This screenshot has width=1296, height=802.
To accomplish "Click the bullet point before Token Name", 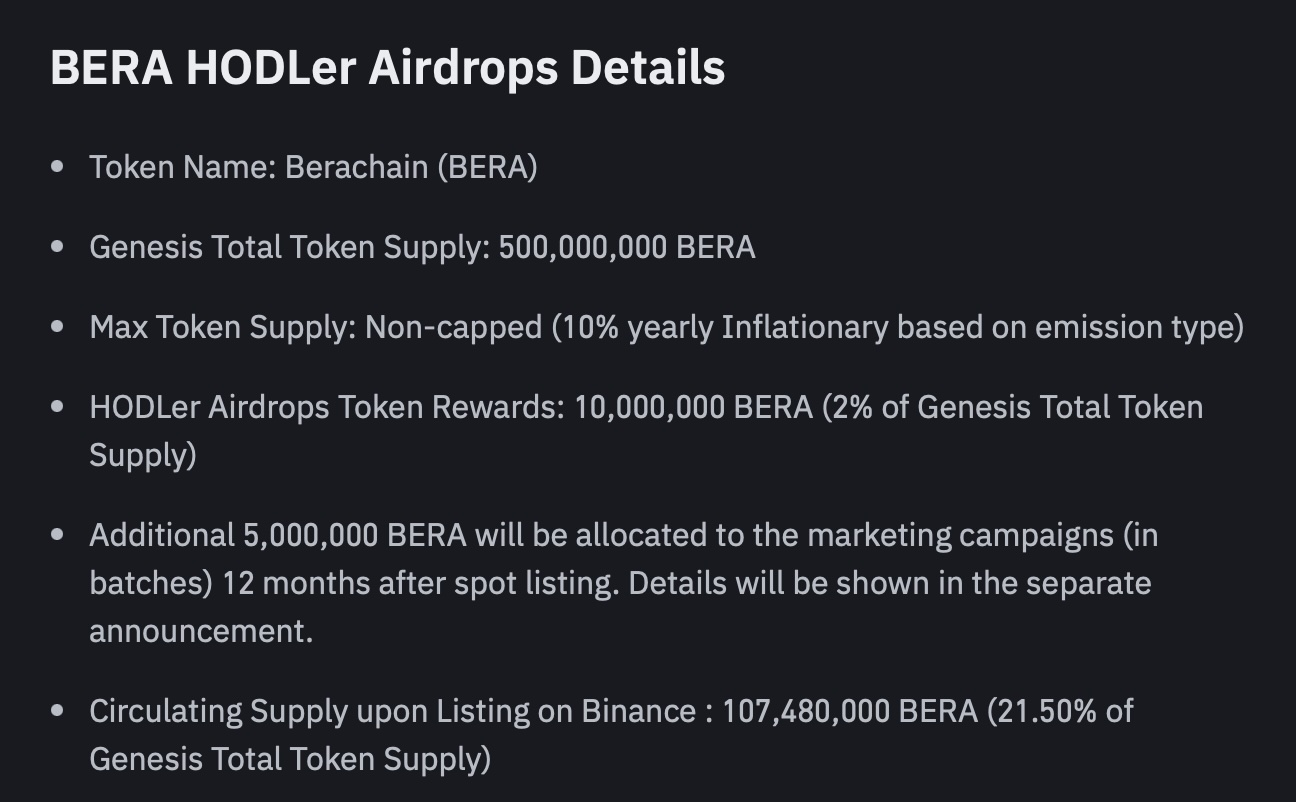I will pos(58,167).
